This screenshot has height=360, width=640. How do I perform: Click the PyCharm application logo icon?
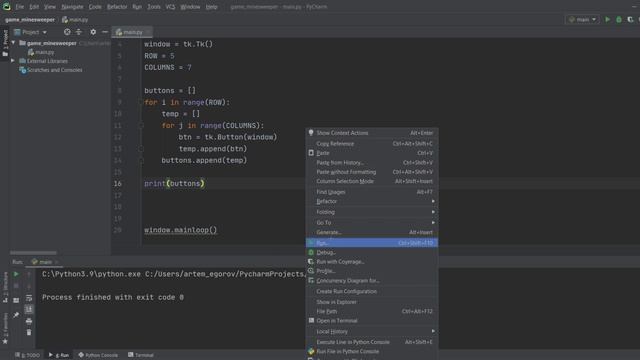click(6, 6)
